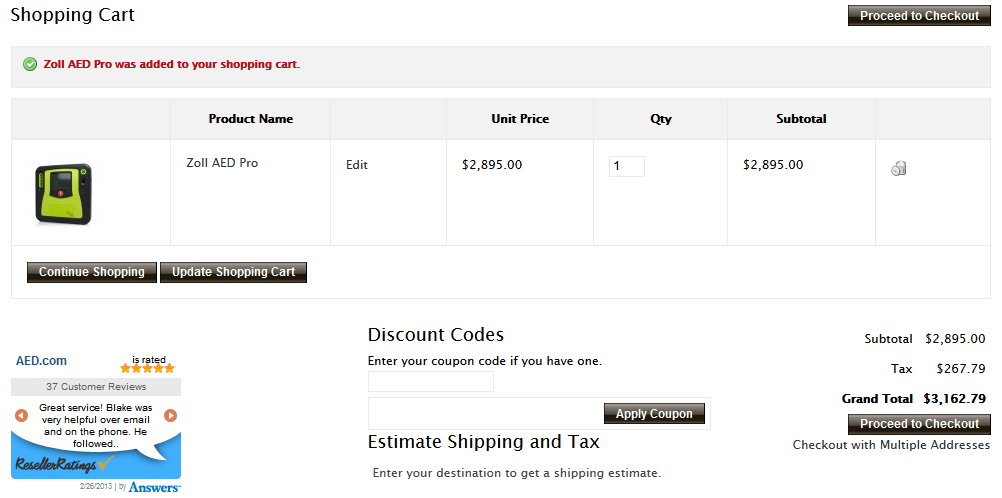Click the coupon code text field
The width and height of the screenshot is (1002, 498).
431,381
